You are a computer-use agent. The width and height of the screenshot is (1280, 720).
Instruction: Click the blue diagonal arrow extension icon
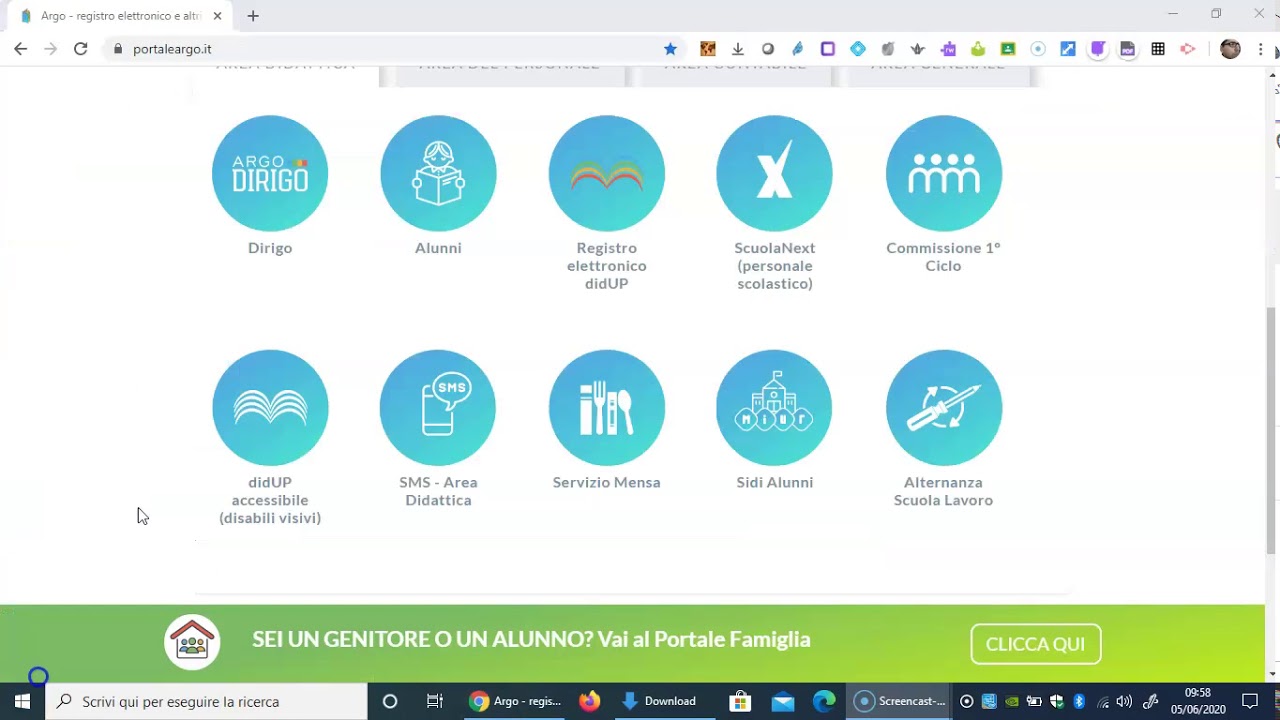(x=1068, y=49)
